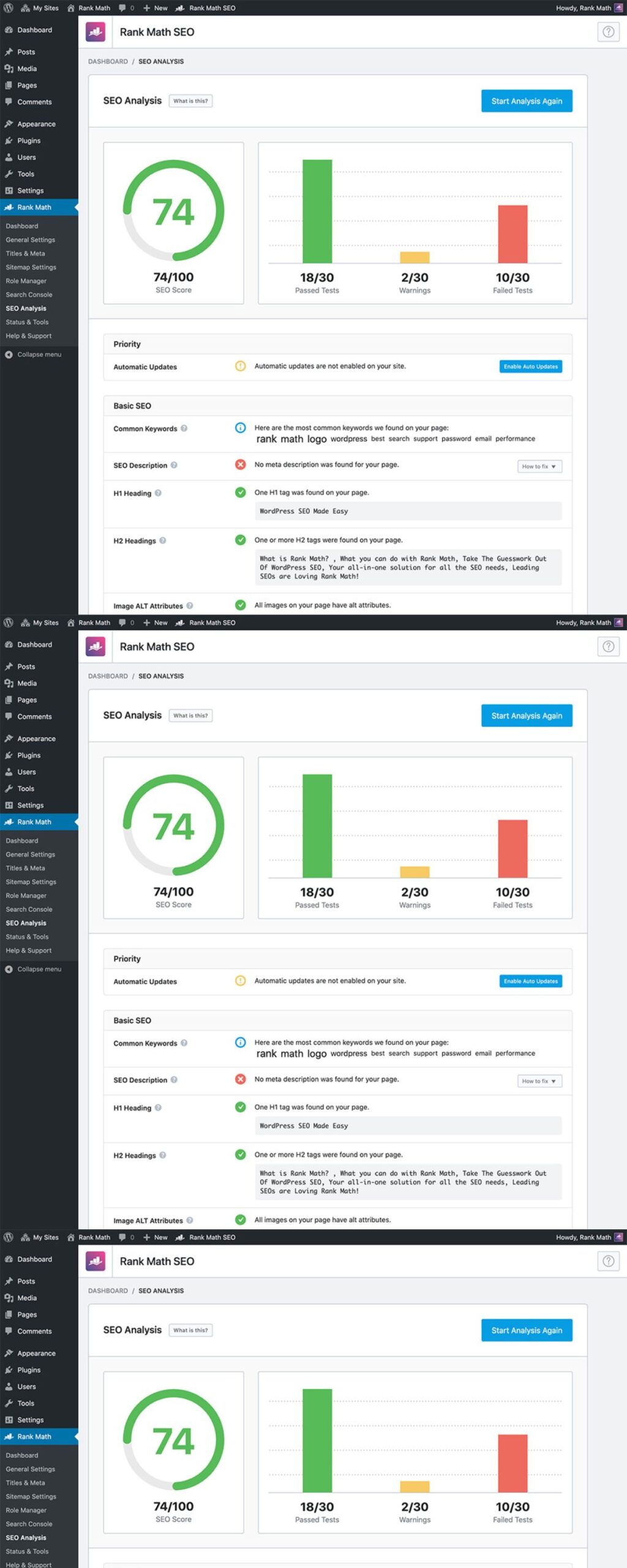Click Collapse menu in the topmost sidebar
This screenshot has height=1568, width=627.
[x=33, y=355]
